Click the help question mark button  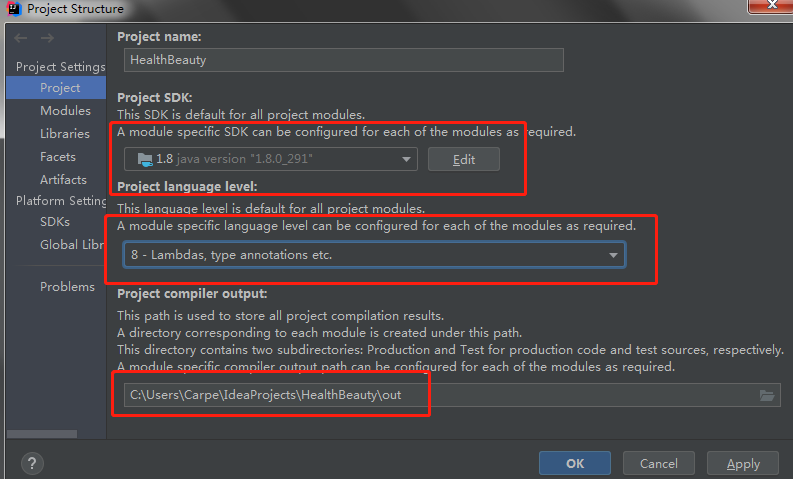coord(32,463)
